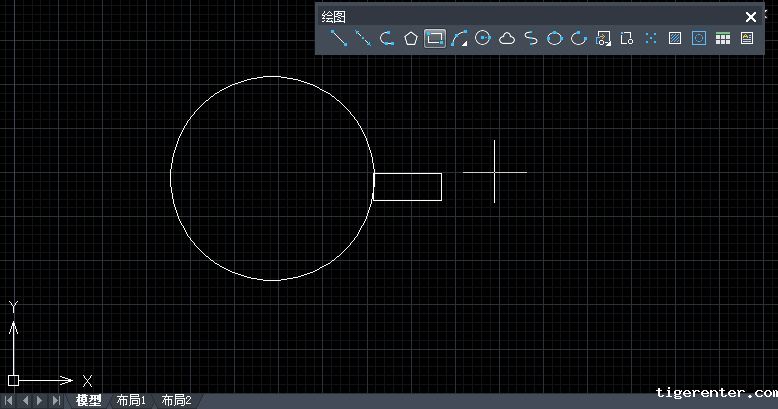Close the 绘图 drawing toolbar
The width and height of the screenshot is (778, 409).
(751, 16)
